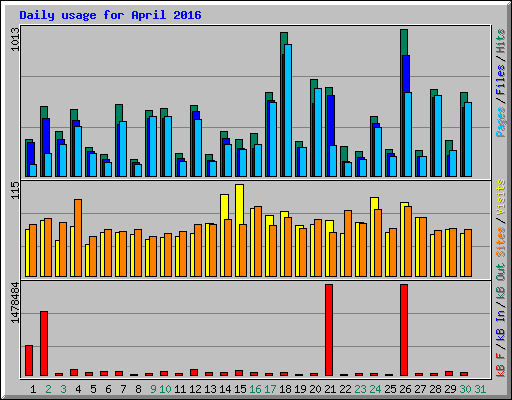Click day 26 on the x-axis
512x400 pixels.
(405, 389)
